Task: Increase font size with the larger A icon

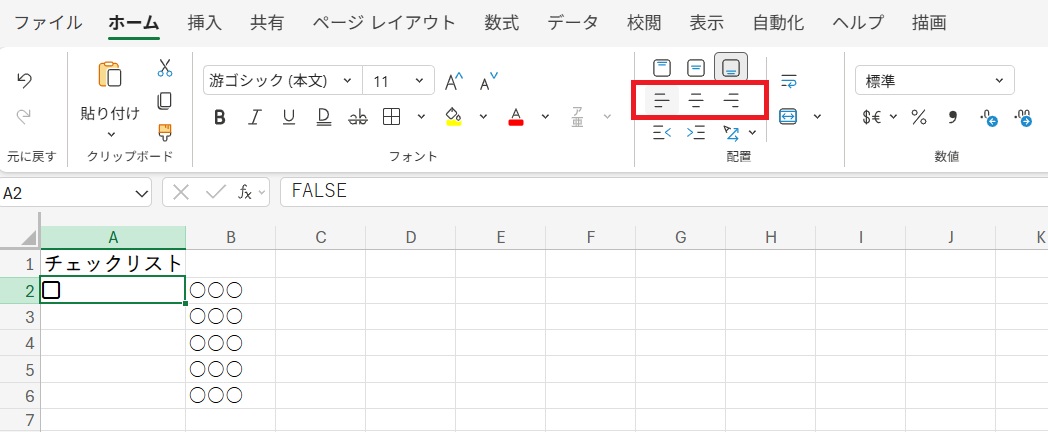Action: click(454, 82)
